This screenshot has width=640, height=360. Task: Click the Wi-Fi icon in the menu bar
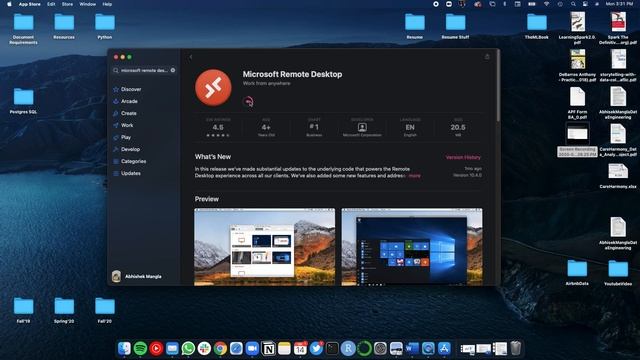click(x=546, y=4)
